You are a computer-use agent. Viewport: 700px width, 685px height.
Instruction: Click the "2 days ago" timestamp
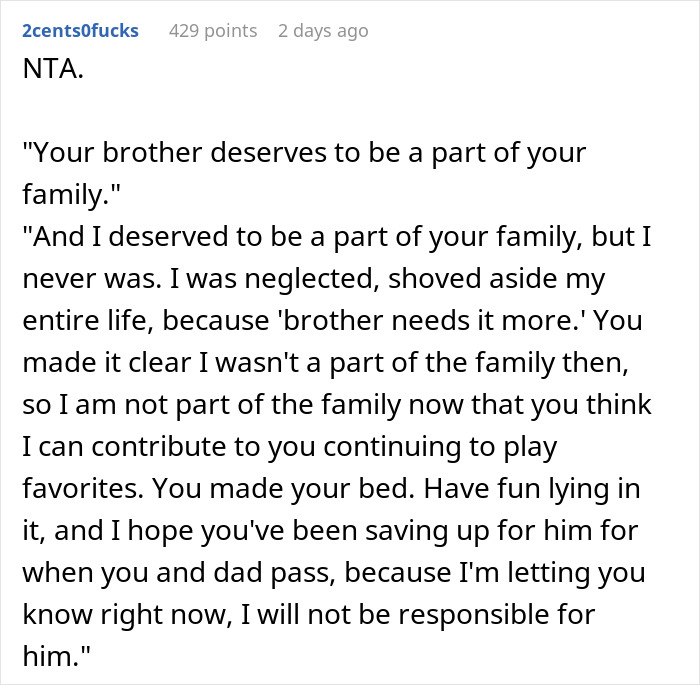click(x=322, y=31)
